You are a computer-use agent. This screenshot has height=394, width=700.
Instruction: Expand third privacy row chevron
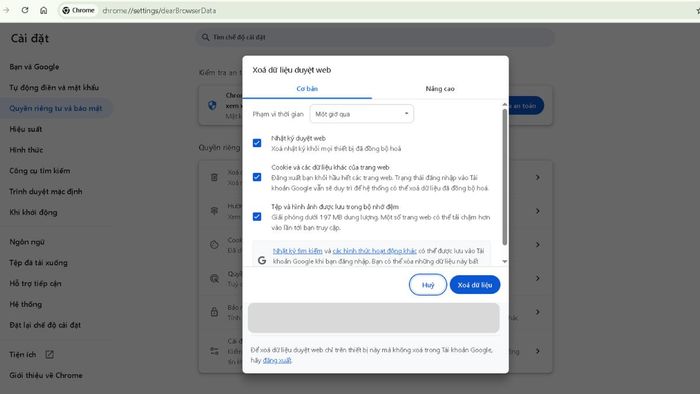tap(538, 245)
